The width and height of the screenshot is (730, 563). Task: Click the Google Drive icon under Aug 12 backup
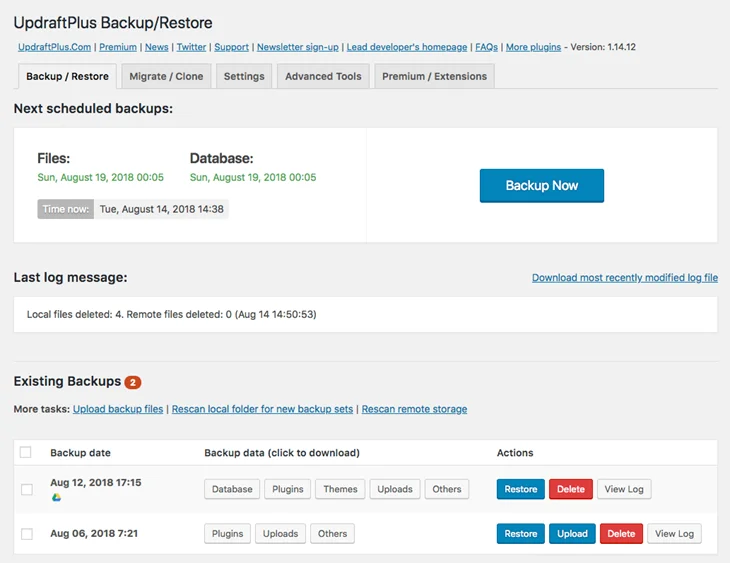pyautogui.click(x=56, y=497)
